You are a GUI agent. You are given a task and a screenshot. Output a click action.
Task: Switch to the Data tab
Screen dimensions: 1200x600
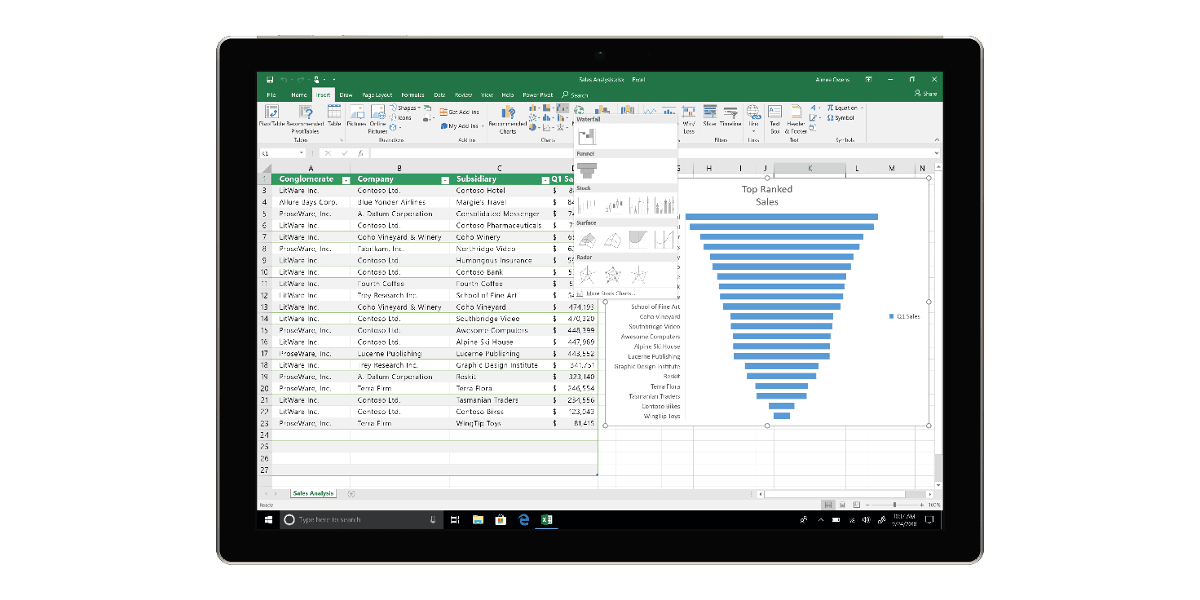439,94
